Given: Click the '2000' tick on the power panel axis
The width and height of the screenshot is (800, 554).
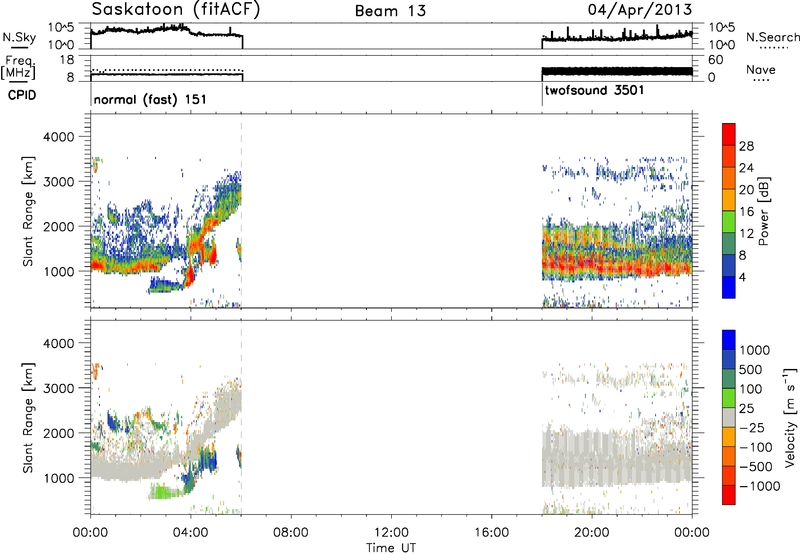Looking at the screenshot, I should 59,226.
